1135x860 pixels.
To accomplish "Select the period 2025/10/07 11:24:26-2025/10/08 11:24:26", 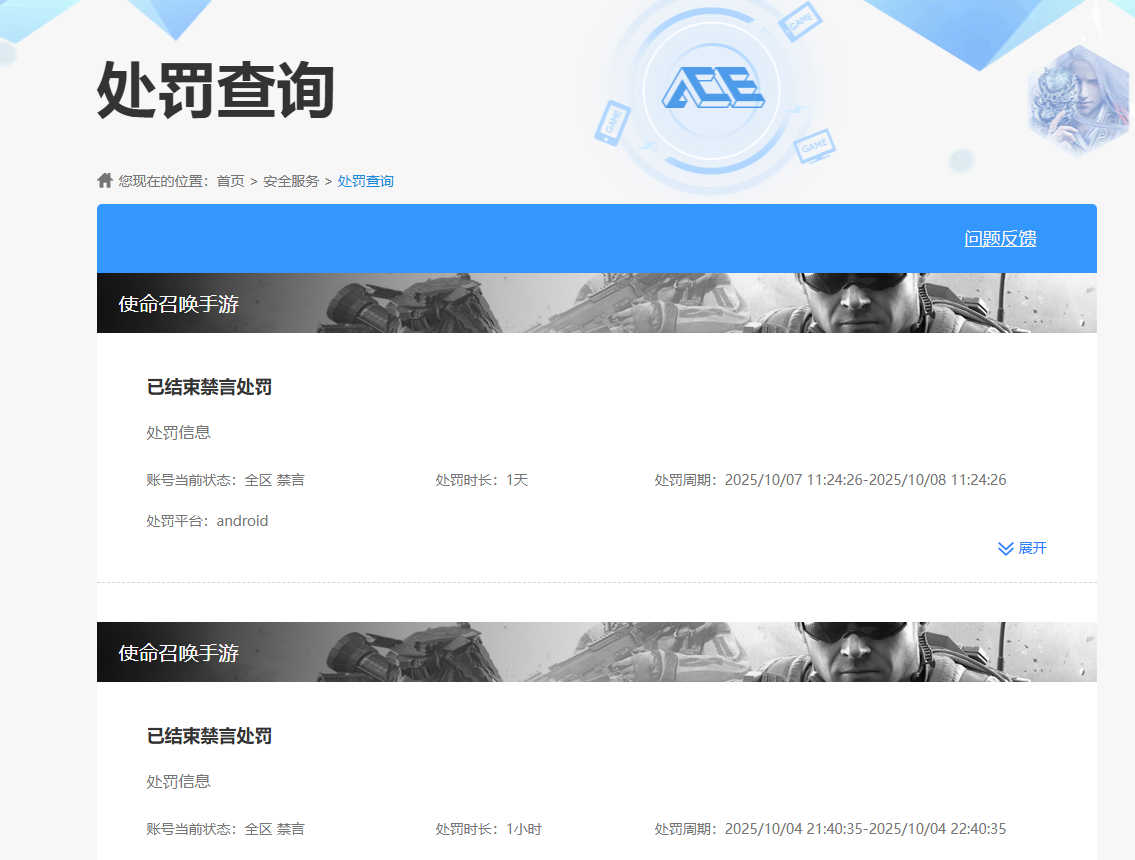I will [x=865, y=480].
